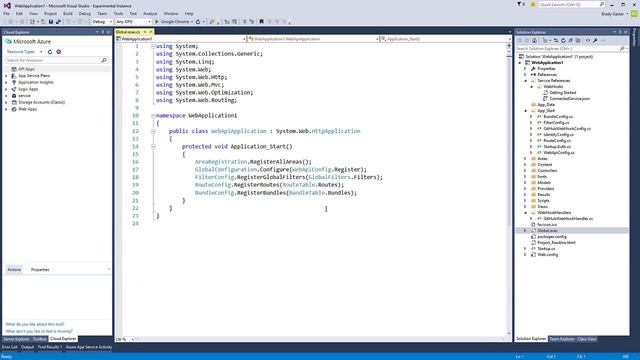640x360 pixels.
Task: Switch to the Team Explorer tab
Action: coord(562,339)
